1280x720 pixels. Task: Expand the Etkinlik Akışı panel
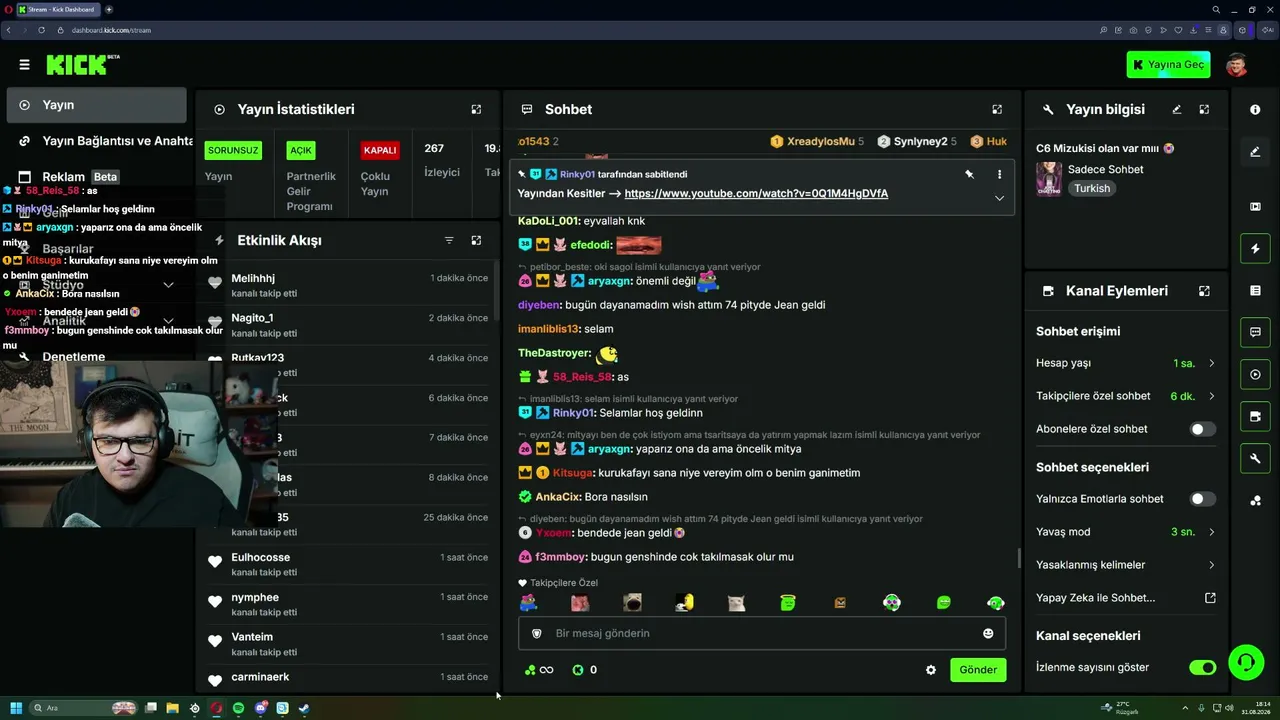476,240
